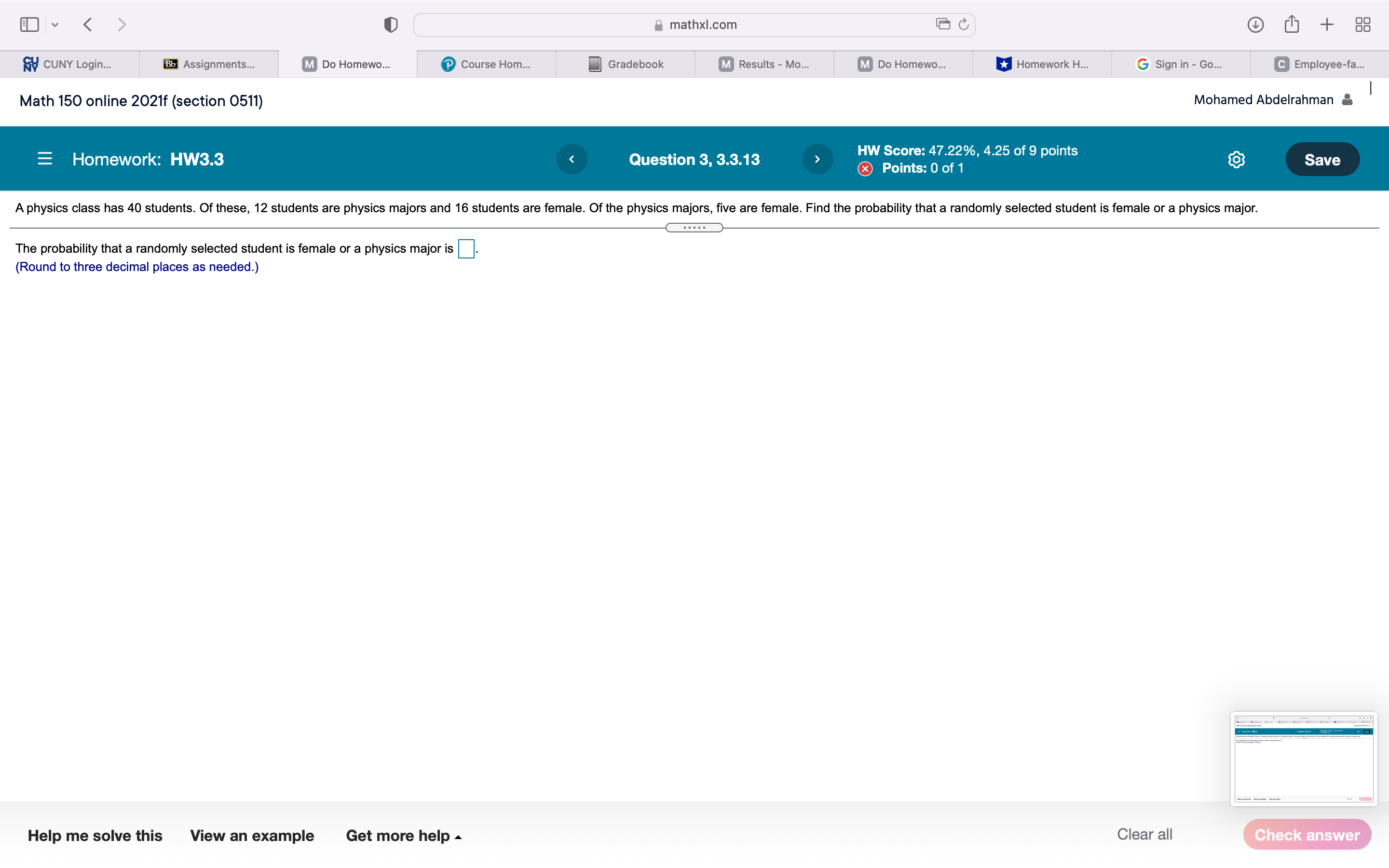Show tab overview grid
The image size is (1389, 868).
pos(1362,25)
